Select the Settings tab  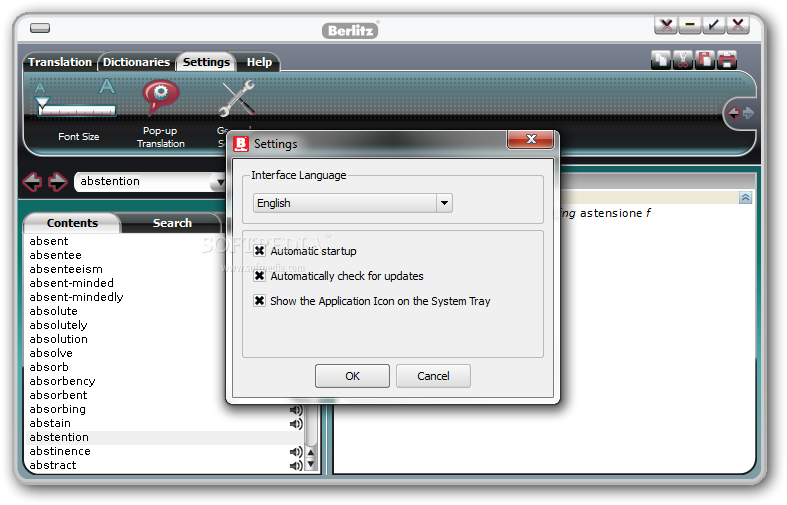click(x=206, y=62)
